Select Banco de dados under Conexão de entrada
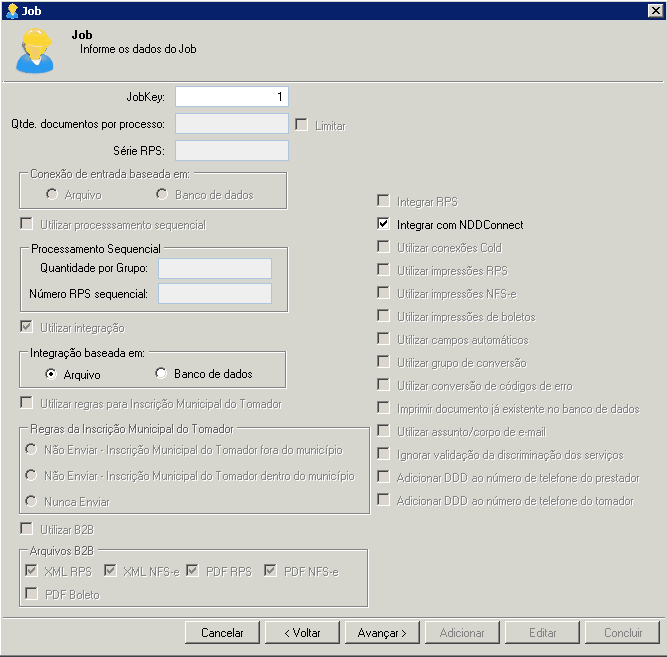Screen dimensions: 667x657 pyautogui.click(x=162, y=194)
